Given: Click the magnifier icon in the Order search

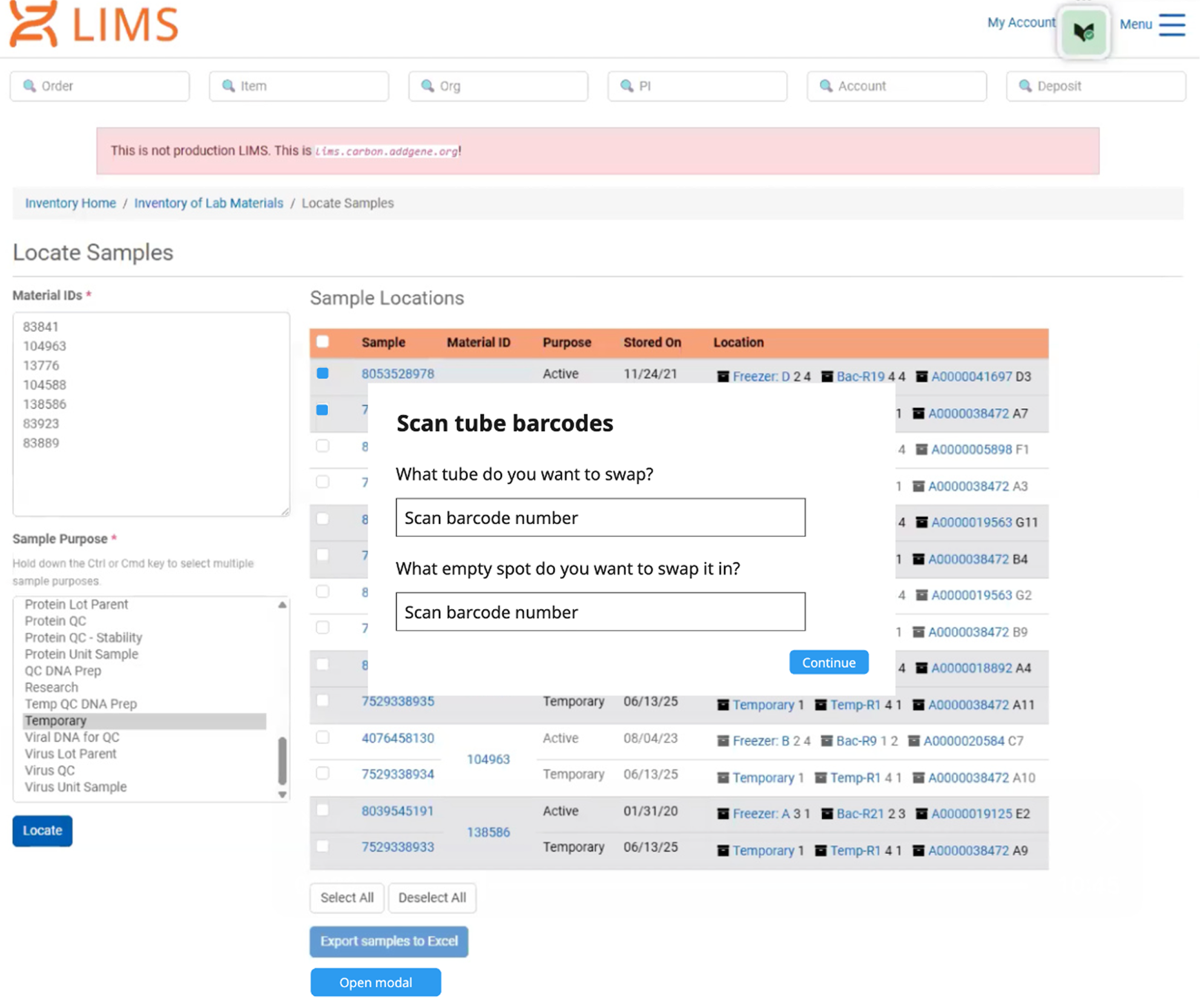Looking at the screenshot, I should pyautogui.click(x=30, y=86).
